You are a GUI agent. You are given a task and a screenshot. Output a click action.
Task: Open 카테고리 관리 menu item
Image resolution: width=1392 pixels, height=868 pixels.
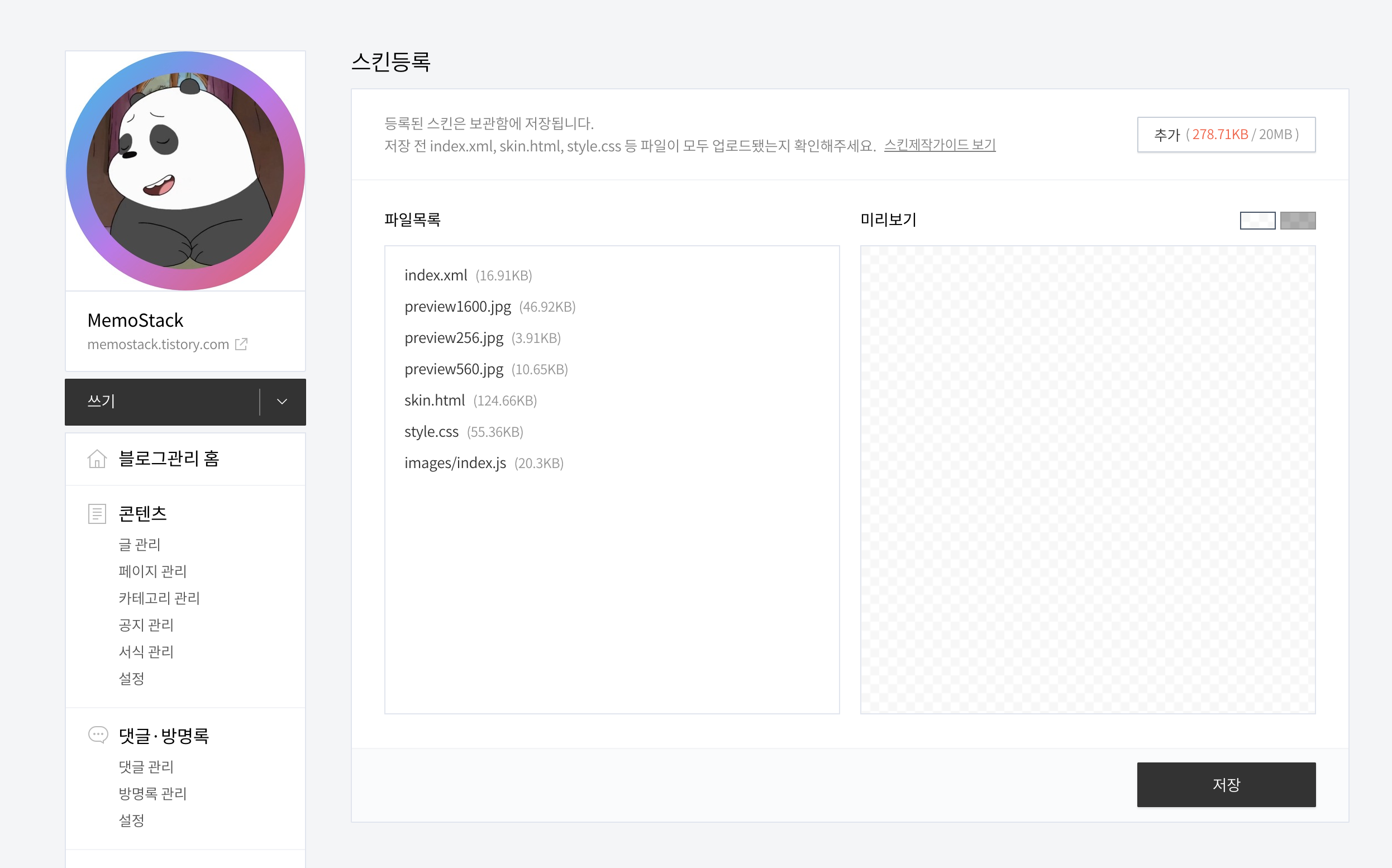point(159,598)
